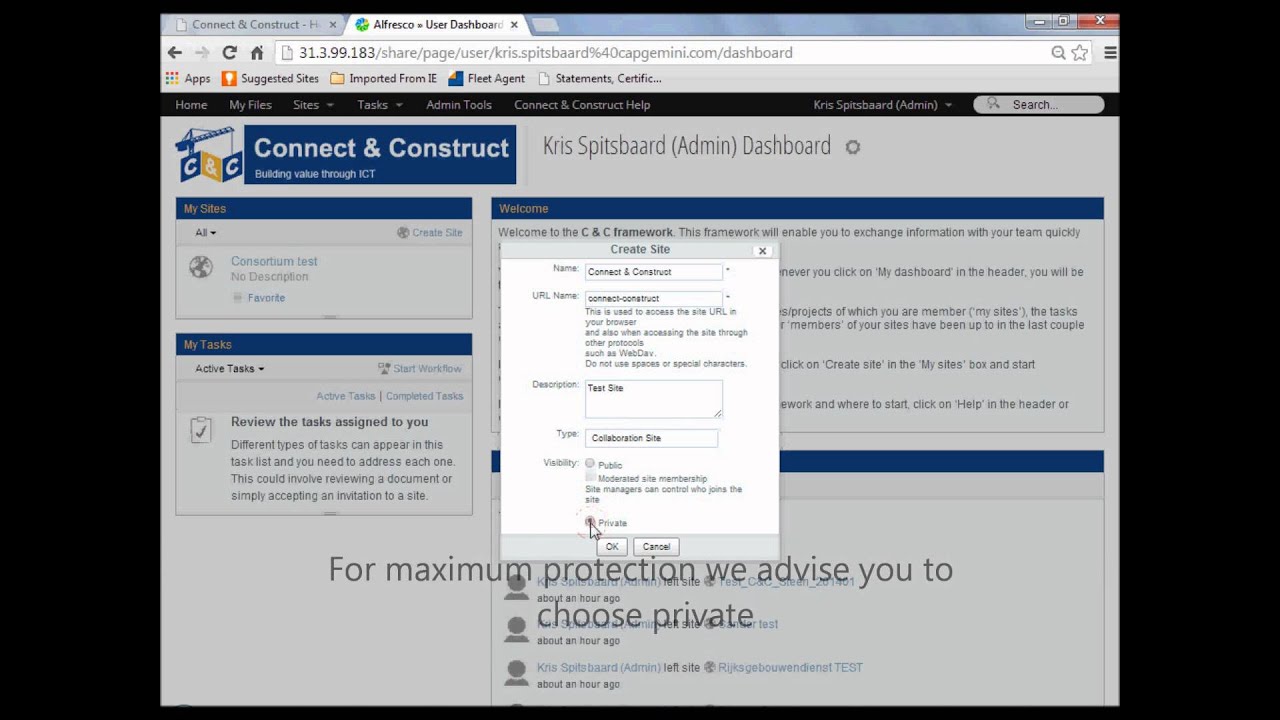Click the Start Workflow link

427,369
